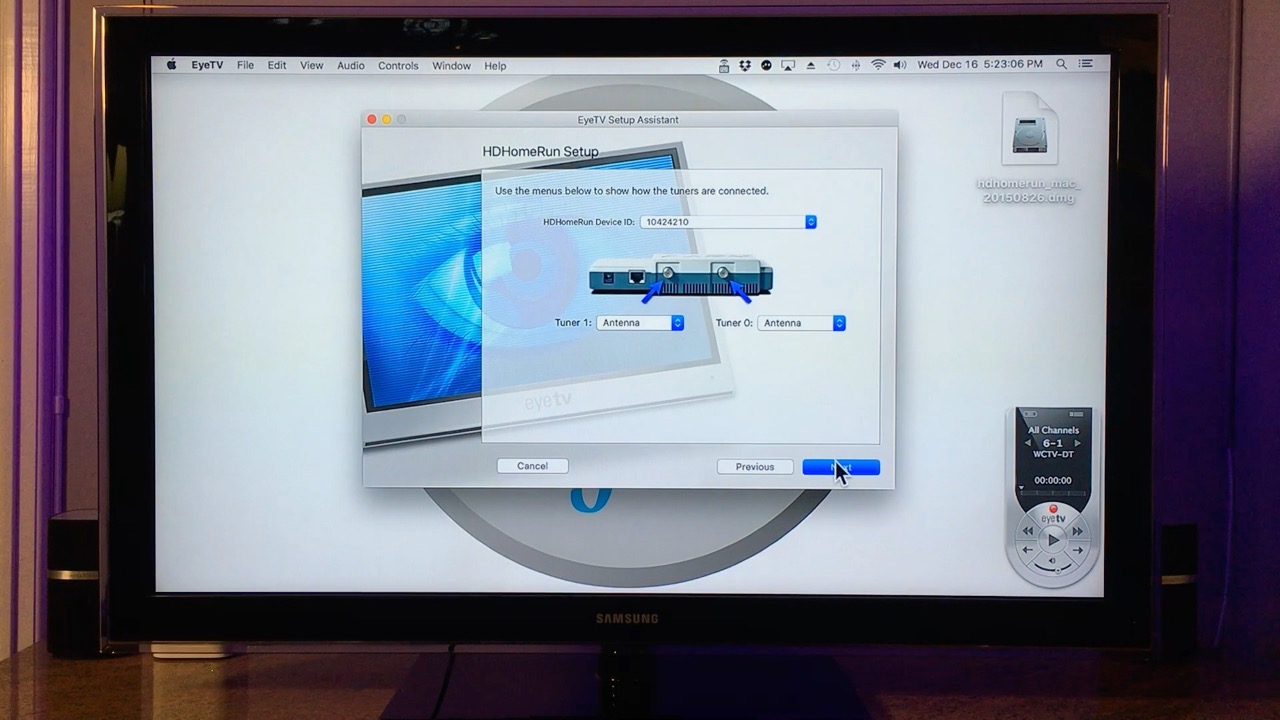
Task: Click the record button on EyeTV remote
Action: pyautogui.click(x=1053, y=509)
